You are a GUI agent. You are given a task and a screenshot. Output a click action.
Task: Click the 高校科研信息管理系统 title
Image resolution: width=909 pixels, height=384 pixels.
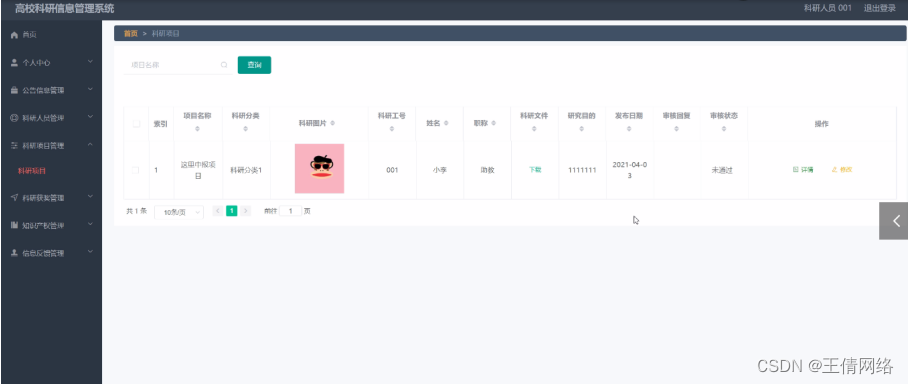click(64, 9)
